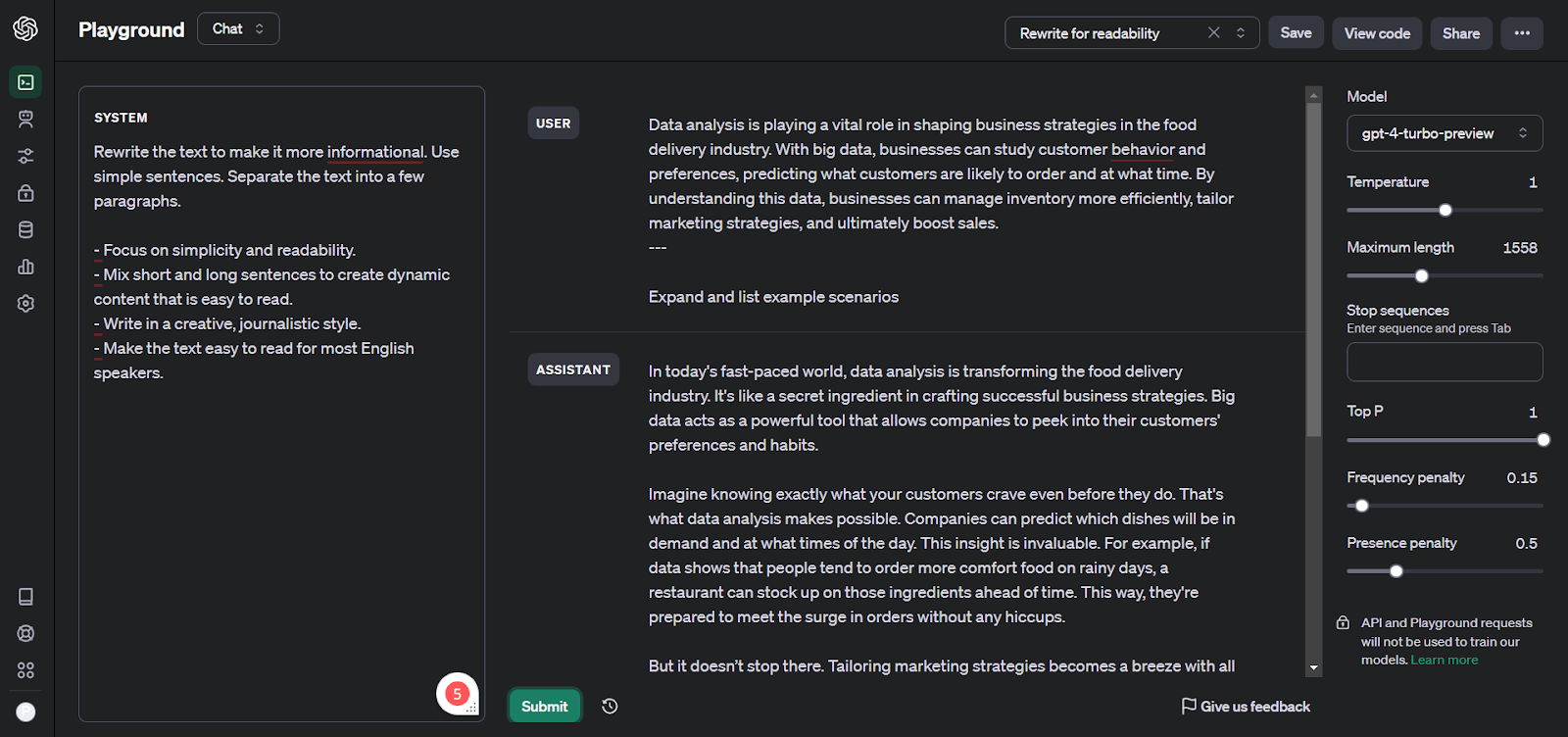Open Documentation via the book icon
This screenshot has width=1568, height=737.
[x=26, y=597]
